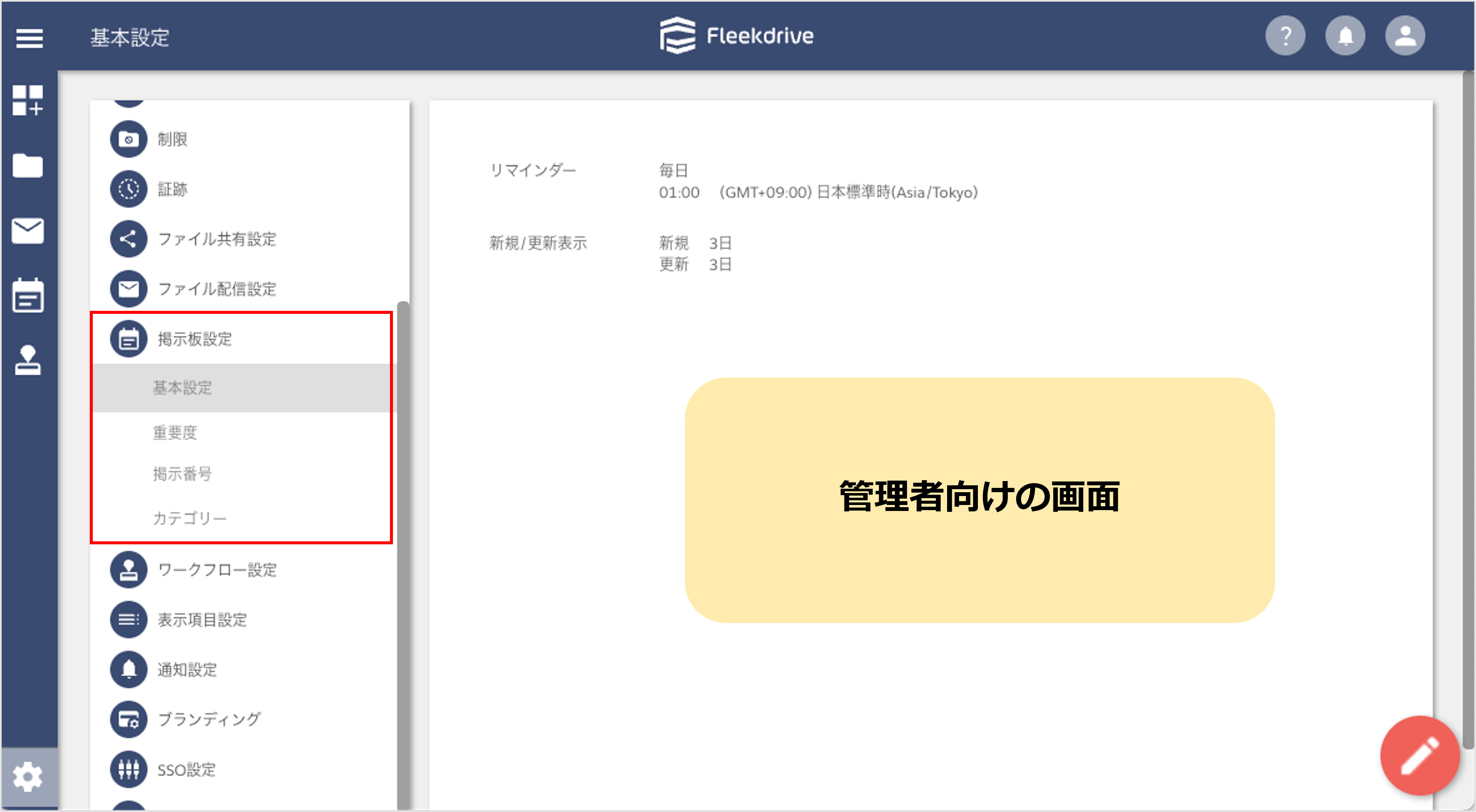This screenshot has width=1476, height=812.
Task: Open the hamburger menu
Action: click(29, 38)
